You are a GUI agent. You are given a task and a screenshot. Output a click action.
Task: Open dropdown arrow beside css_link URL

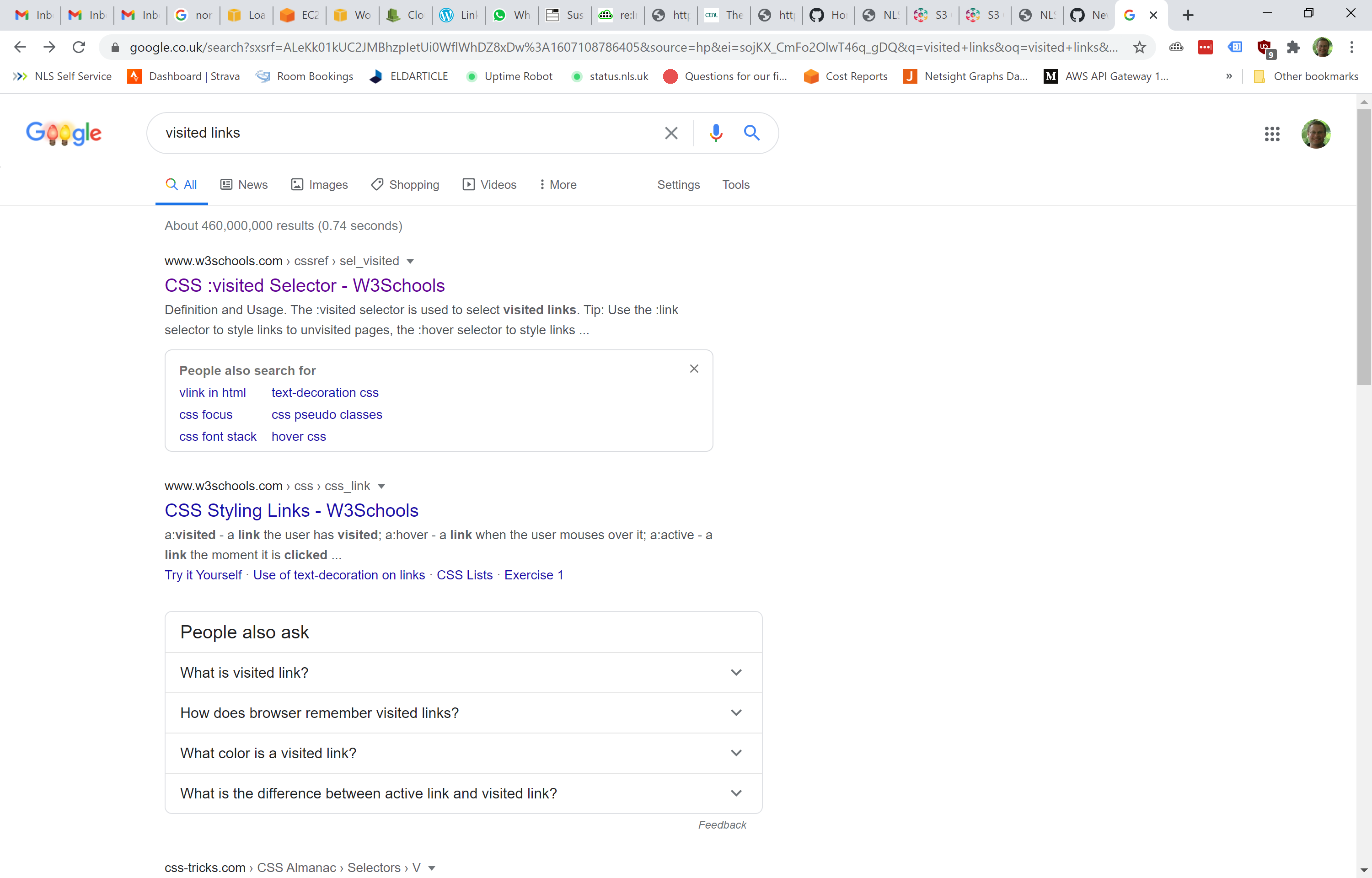[381, 486]
